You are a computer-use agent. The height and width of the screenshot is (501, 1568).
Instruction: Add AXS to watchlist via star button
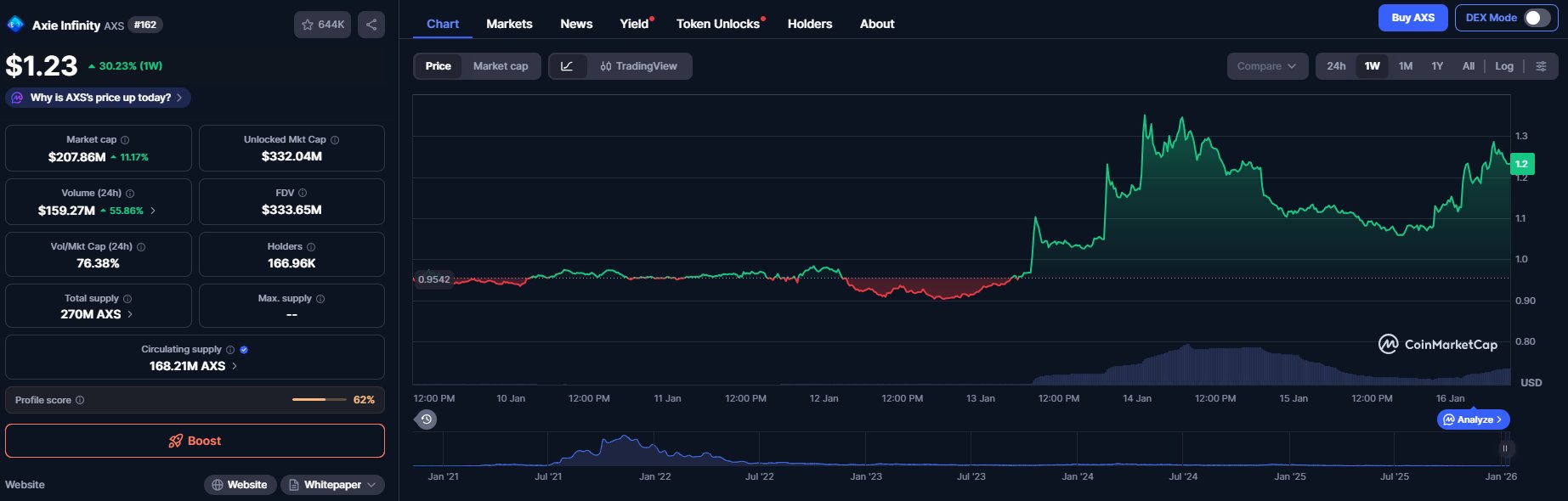[322, 25]
